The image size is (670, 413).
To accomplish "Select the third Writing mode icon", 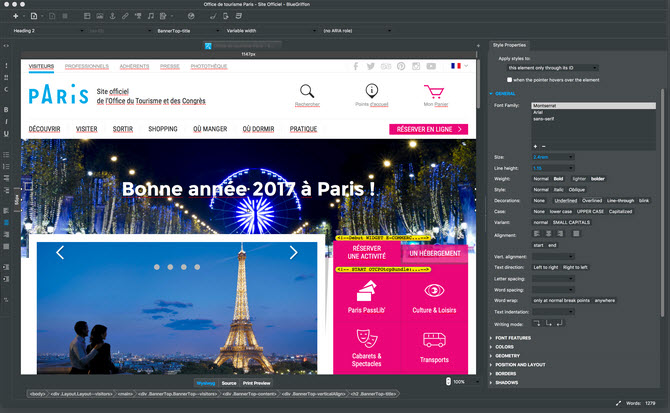I will coord(560,323).
